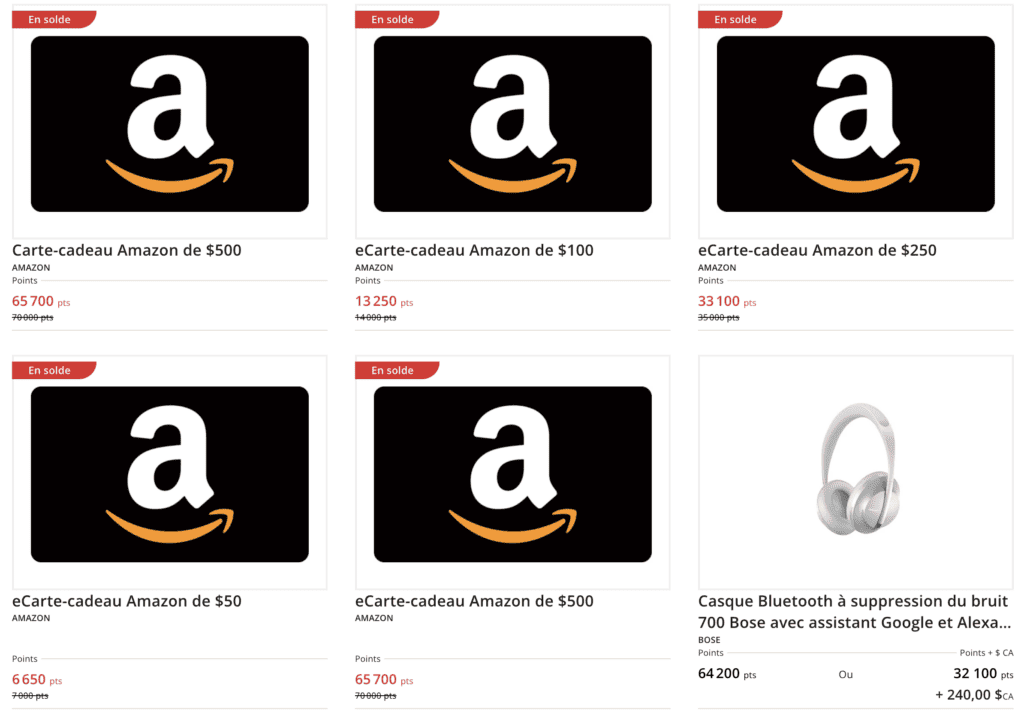Open the 'Carte-cadeau Amazon de $500' product page
Screen dimensions: 1024x712
tap(126, 250)
